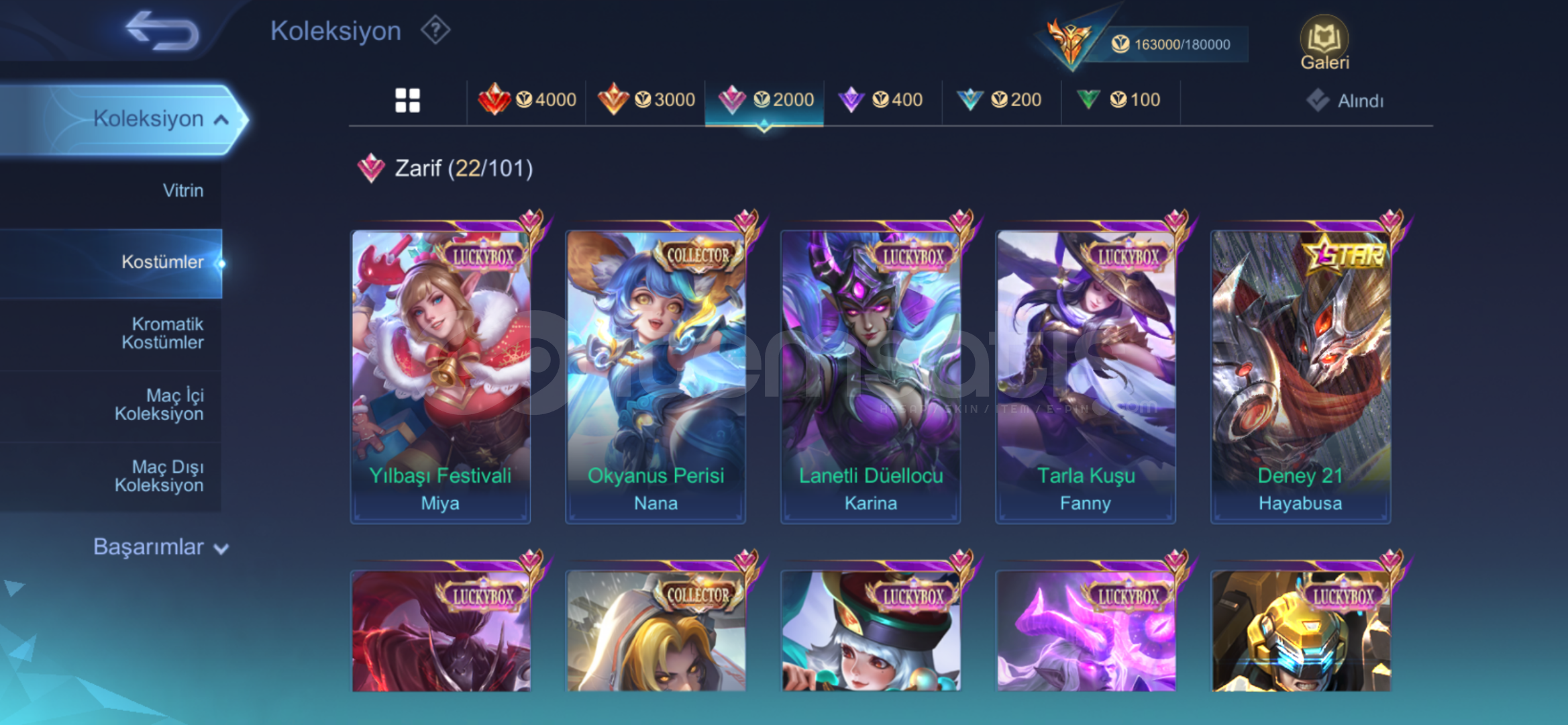Open the Koleksiyon help question mark icon
The height and width of the screenshot is (725, 1568).
(435, 30)
